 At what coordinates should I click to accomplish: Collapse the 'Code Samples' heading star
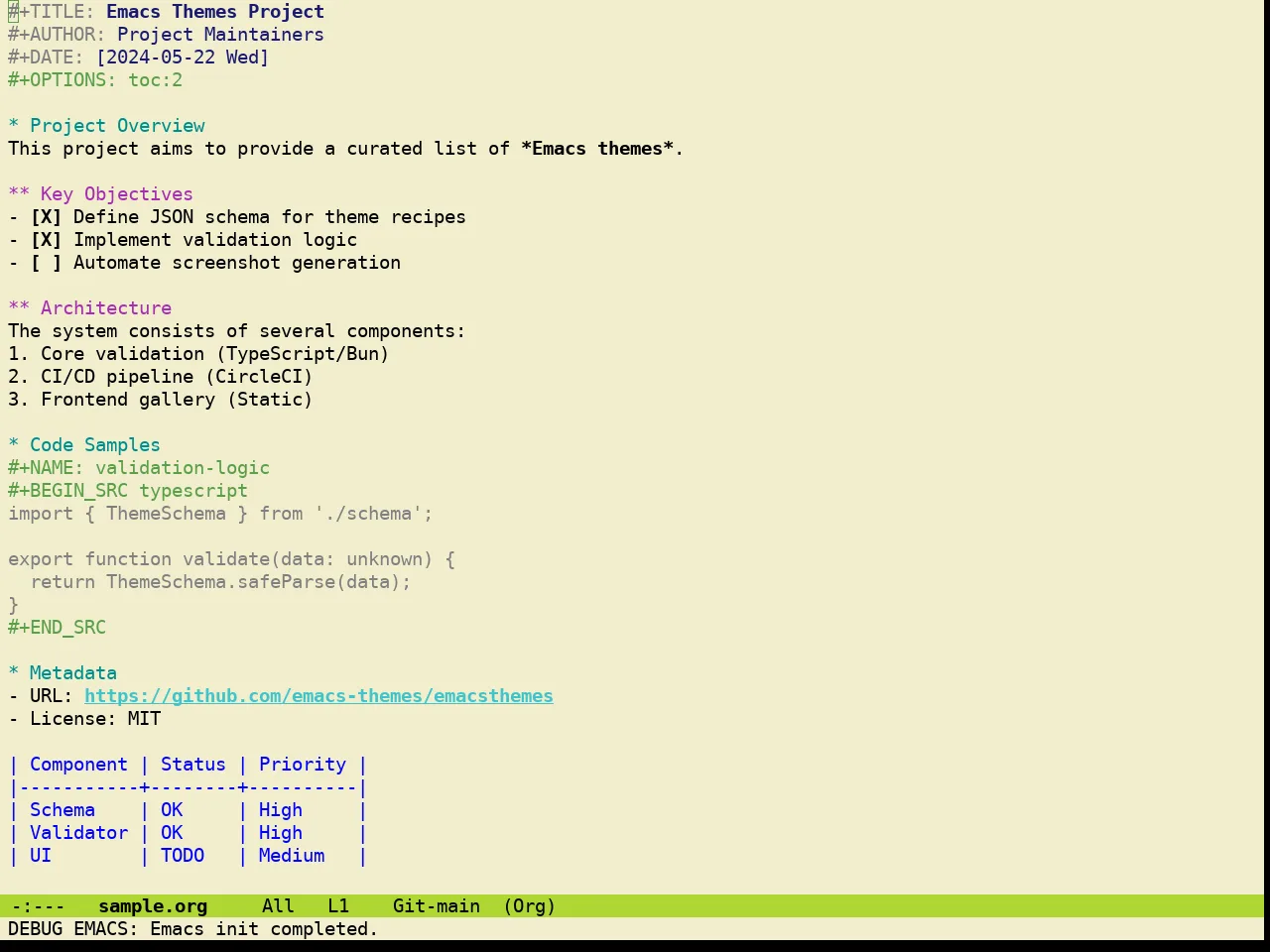tap(13, 445)
